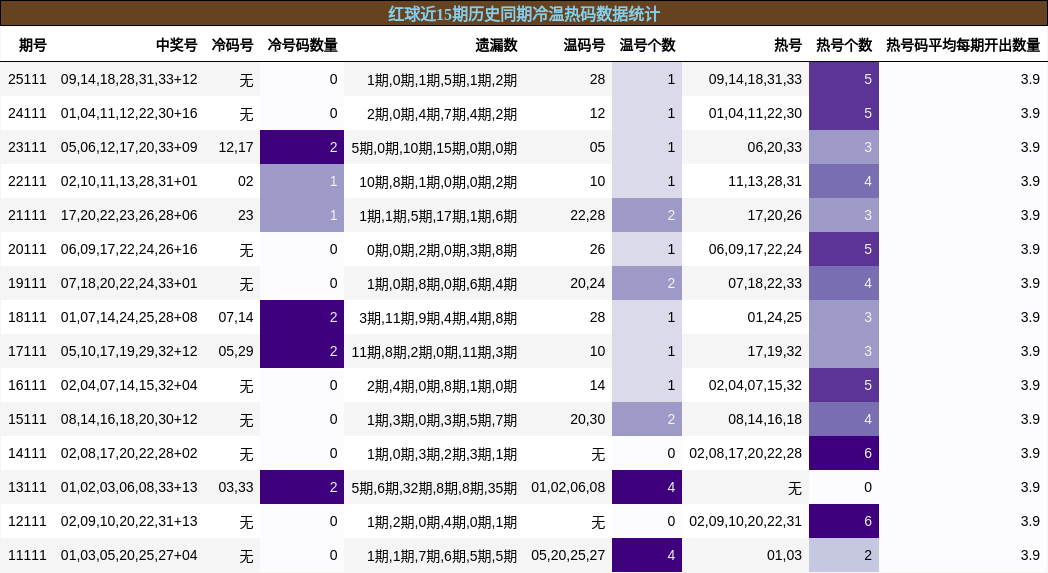Click period number 12111
Viewport: 1048px width, 573px height.
pos(27,522)
